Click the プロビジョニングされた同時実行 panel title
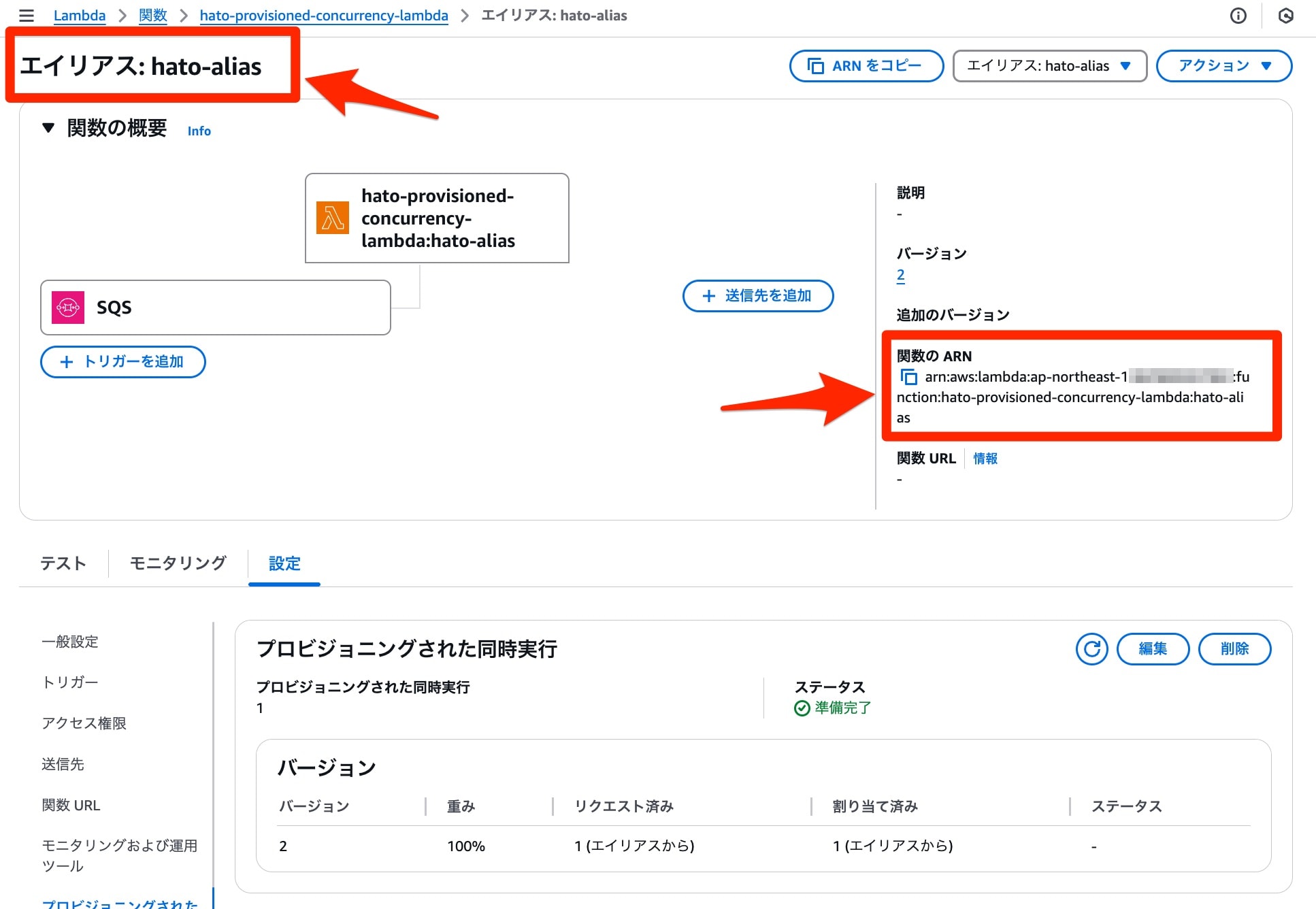This screenshot has width=1316, height=909. click(x=407, y=649)
